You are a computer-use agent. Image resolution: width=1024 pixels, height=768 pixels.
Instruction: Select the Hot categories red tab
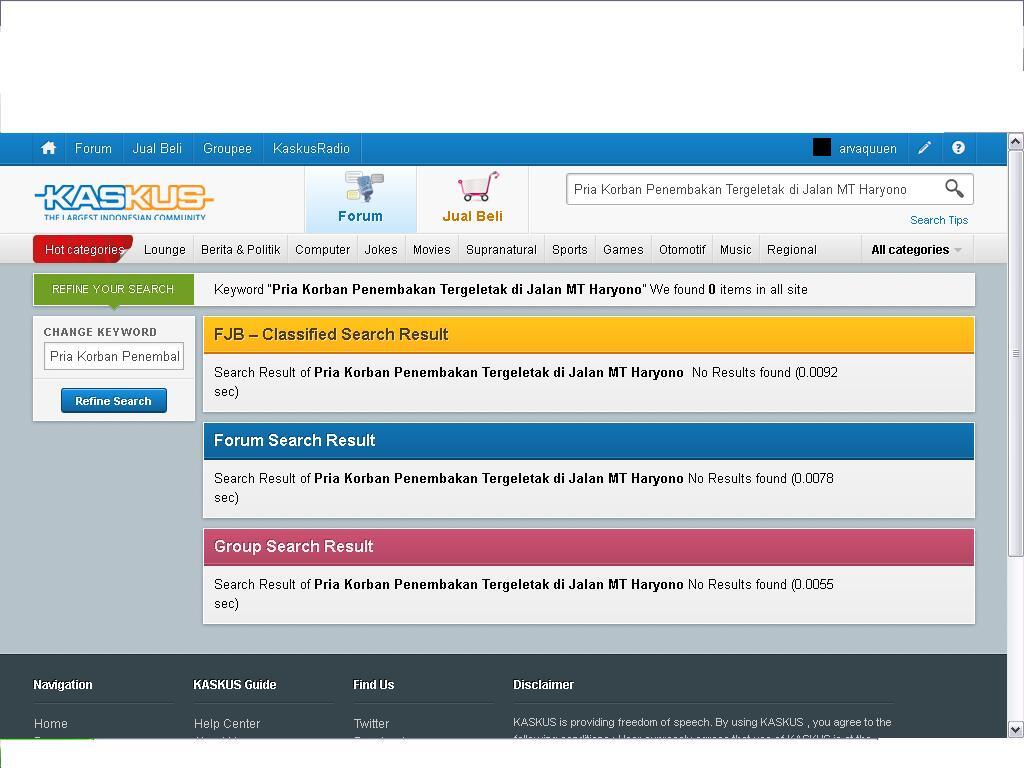tap(84, 249)
